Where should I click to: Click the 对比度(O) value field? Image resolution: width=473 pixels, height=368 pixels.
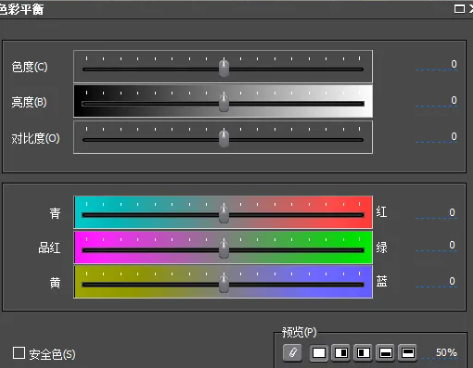click(436, 136)
